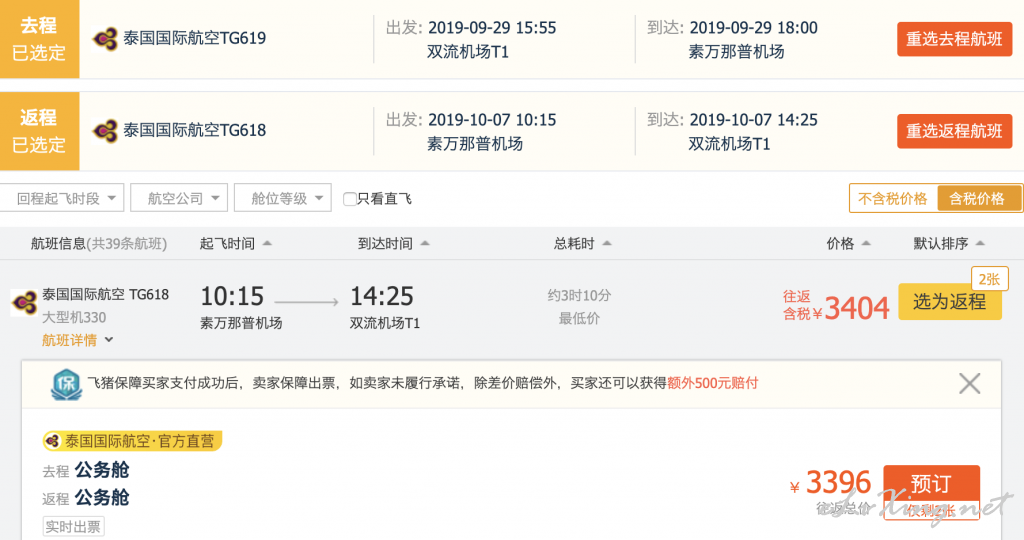Open the 舱位等级 dropdown

[283, 198]
